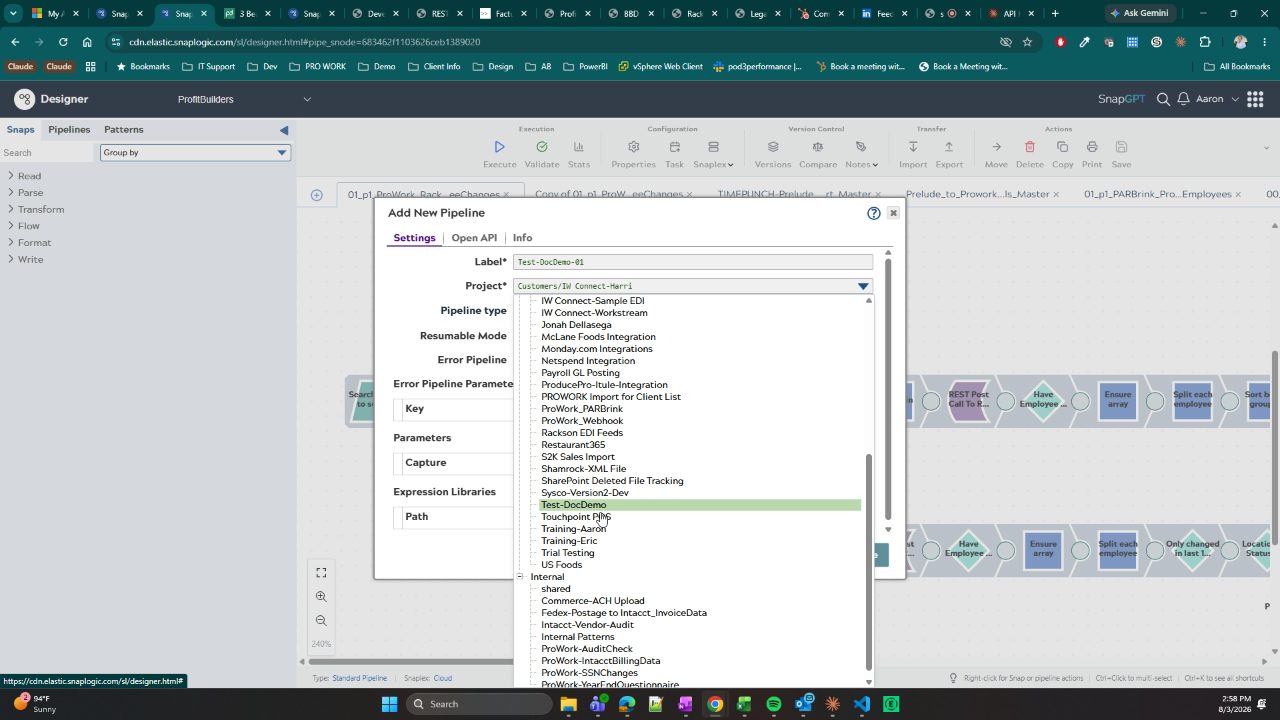
Task: Open the apps grid icon
Action: (x=1255, y=99)
